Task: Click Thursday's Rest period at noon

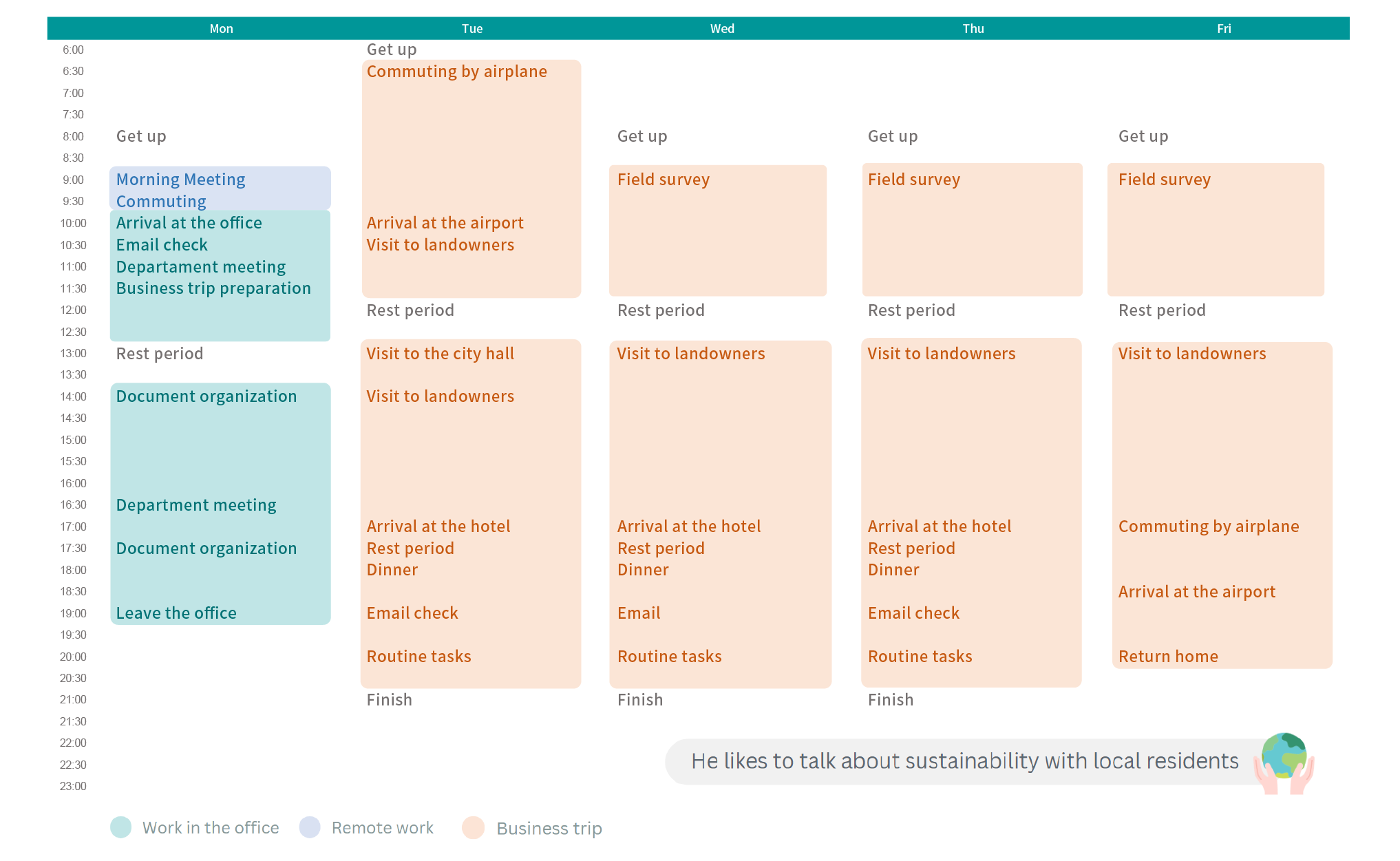Action: [x=911, y=310]
